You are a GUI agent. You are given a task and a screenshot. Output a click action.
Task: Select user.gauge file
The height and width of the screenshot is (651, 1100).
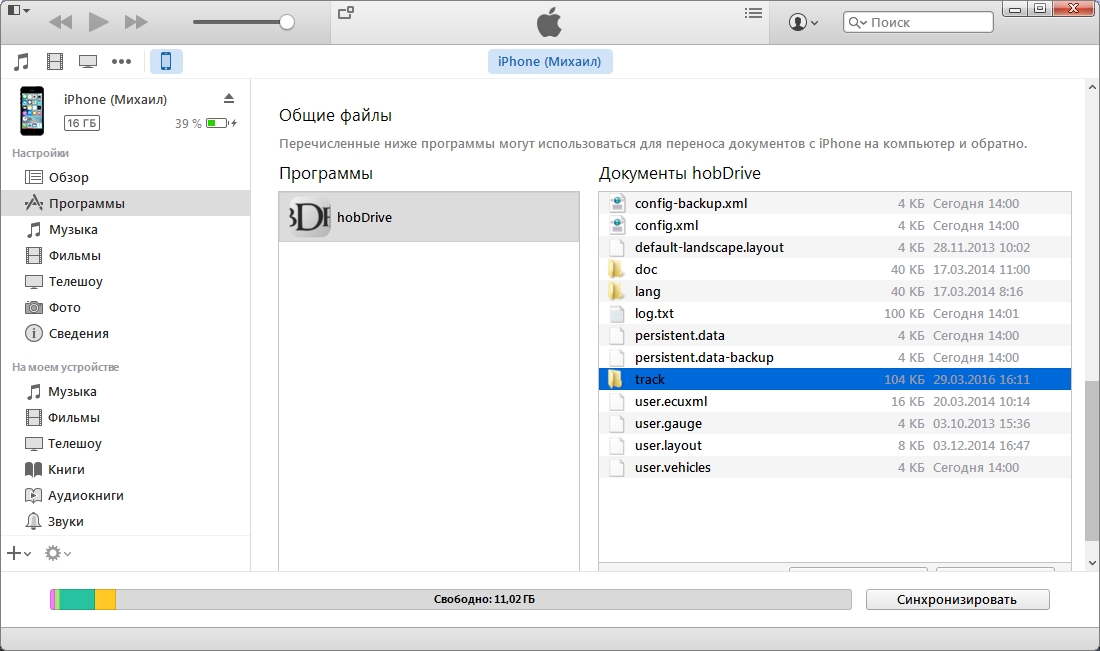tap(835, 423)
